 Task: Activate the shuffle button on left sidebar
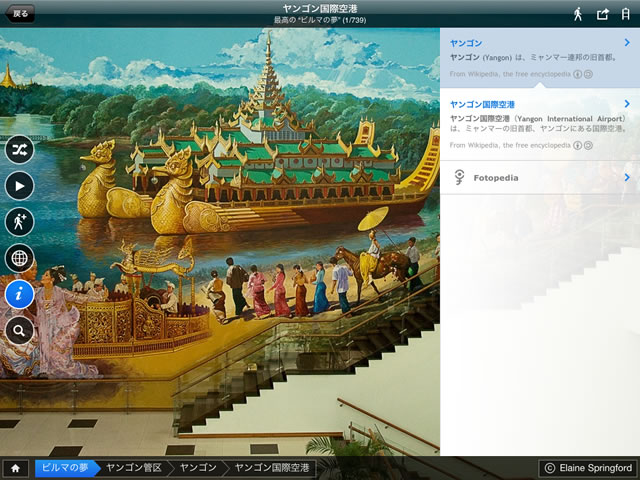[19, 150]
